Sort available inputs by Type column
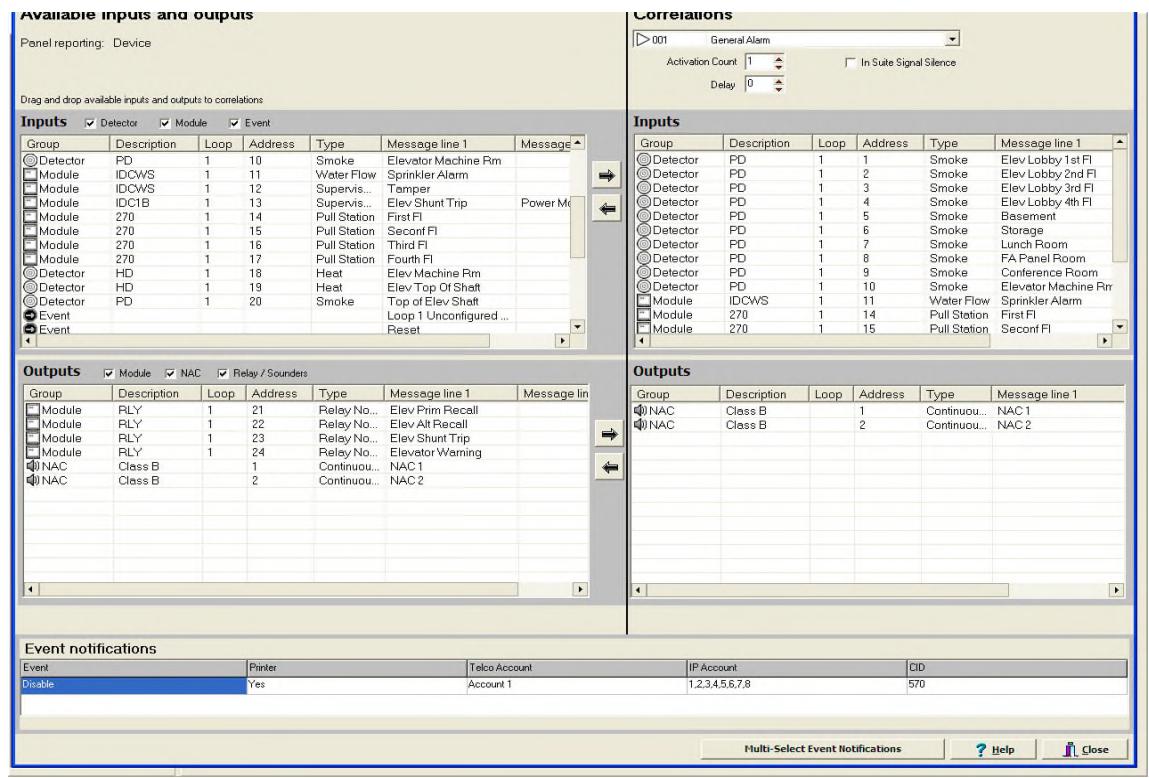The width and height of the screenshot is (1149, 778). [x=346, y=144]
